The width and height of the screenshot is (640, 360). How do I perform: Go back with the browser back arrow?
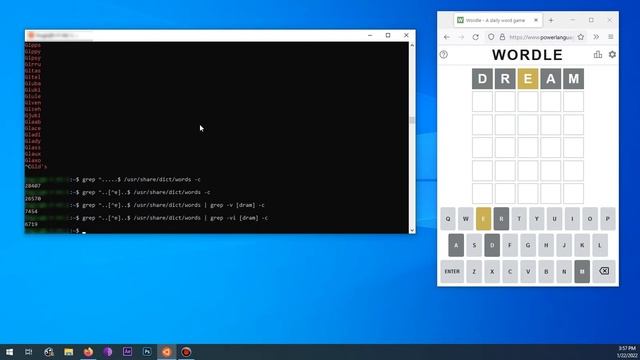click(447, 37)
